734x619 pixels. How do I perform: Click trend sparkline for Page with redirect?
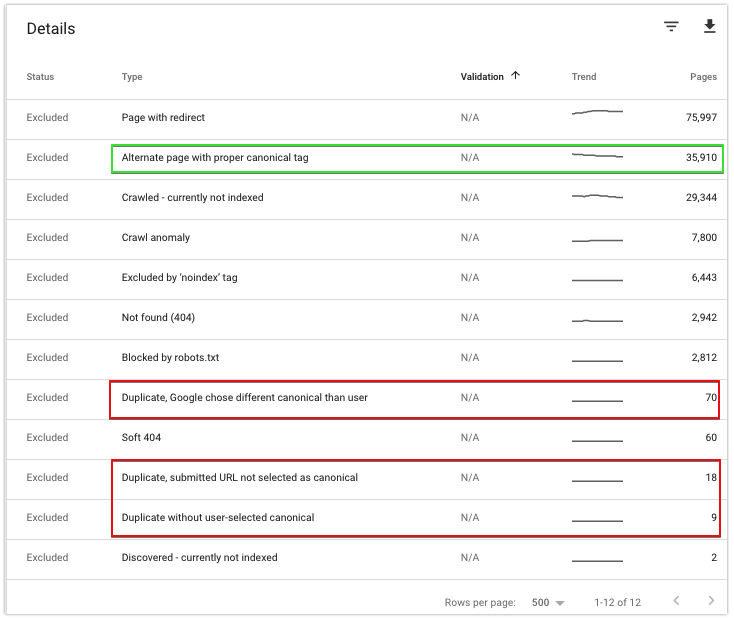click(x=597, y=113)
